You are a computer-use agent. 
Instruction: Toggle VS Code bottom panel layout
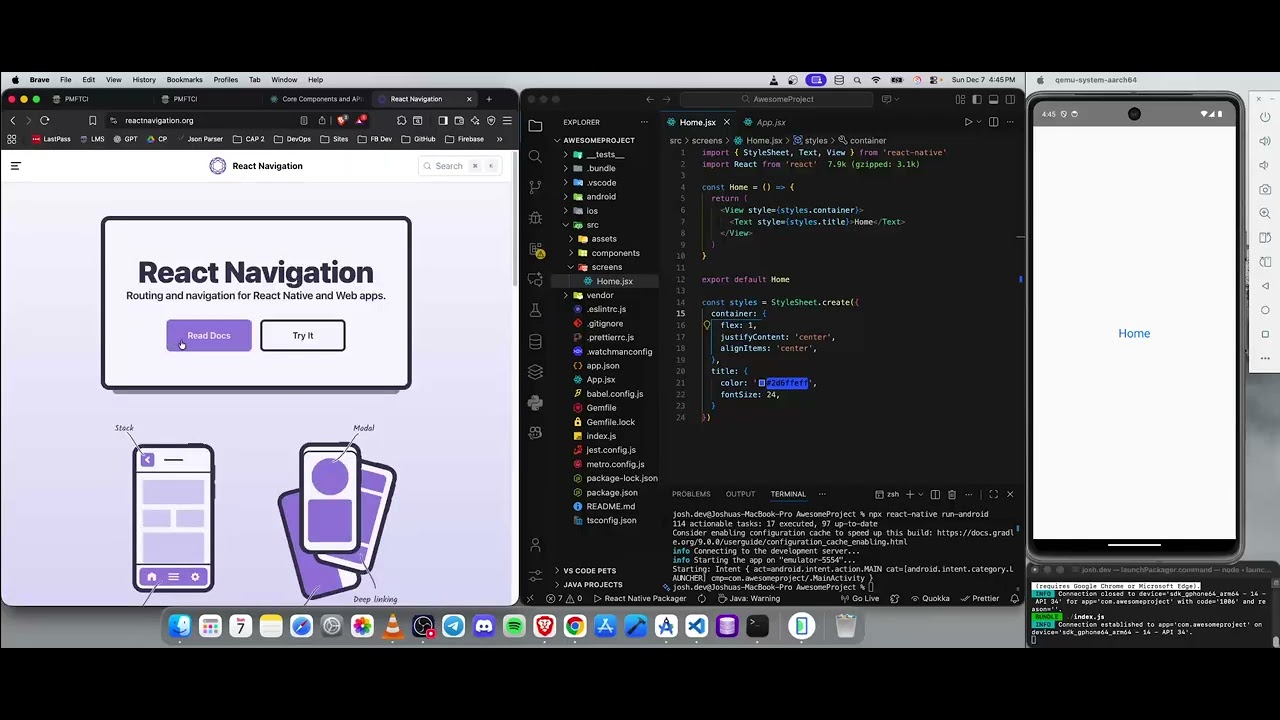pos(993,99)
